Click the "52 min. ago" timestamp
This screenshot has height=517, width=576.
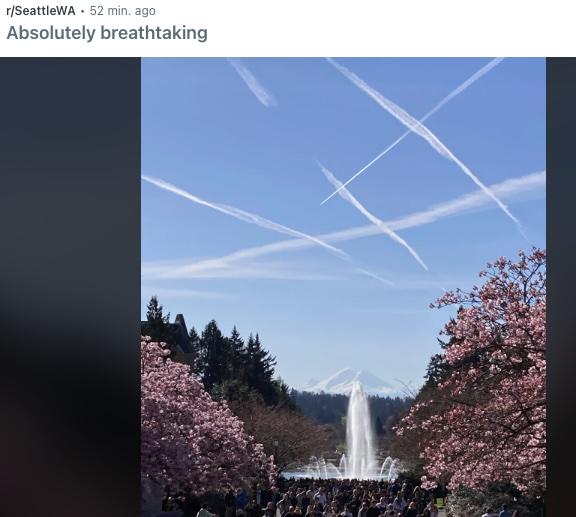tap(123, 11)
